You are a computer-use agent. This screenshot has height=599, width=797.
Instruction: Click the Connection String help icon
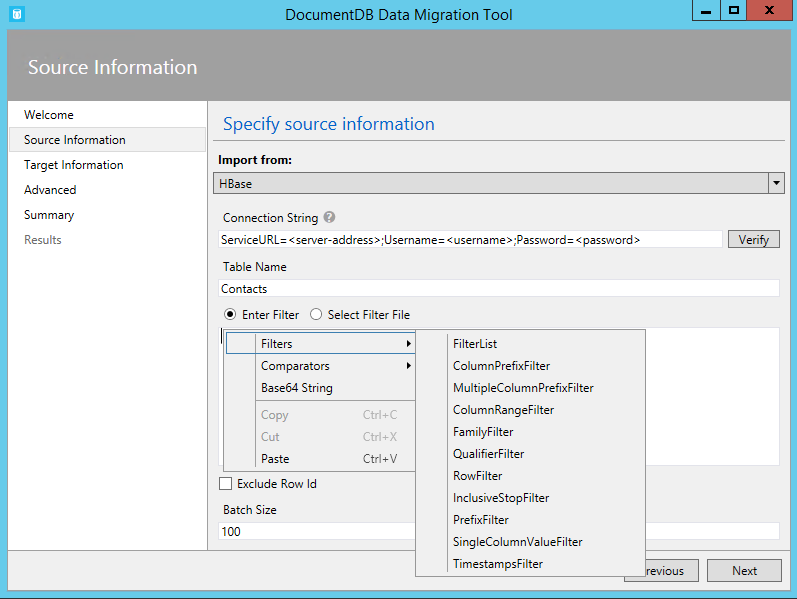coord(329,217)
